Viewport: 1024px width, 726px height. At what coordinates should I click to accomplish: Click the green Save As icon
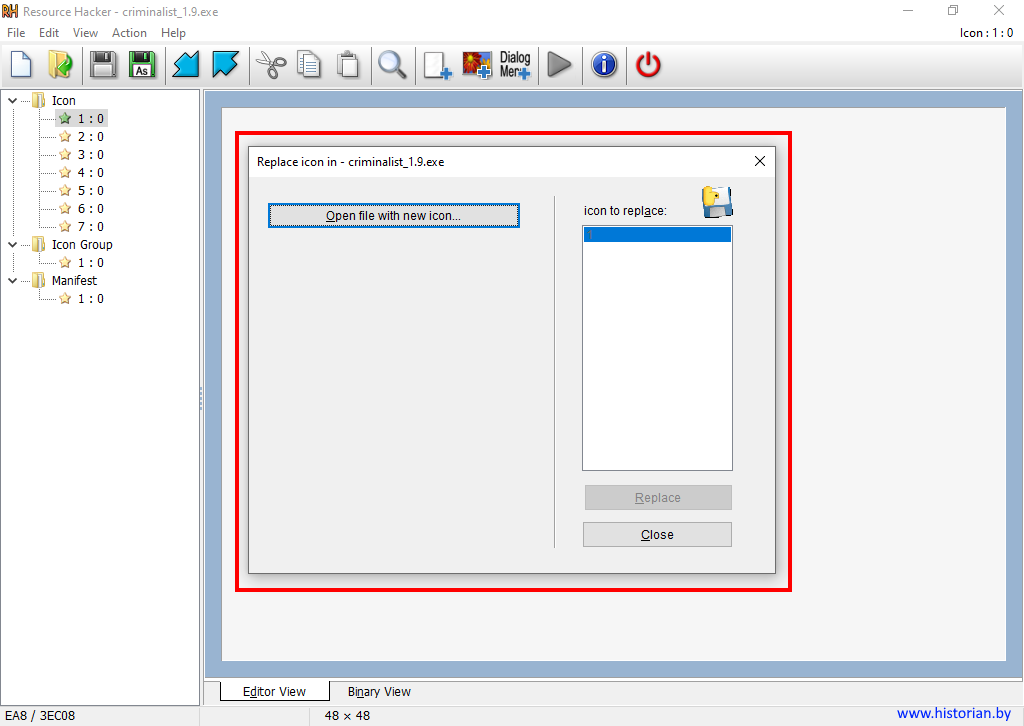[x=142, y=66]
